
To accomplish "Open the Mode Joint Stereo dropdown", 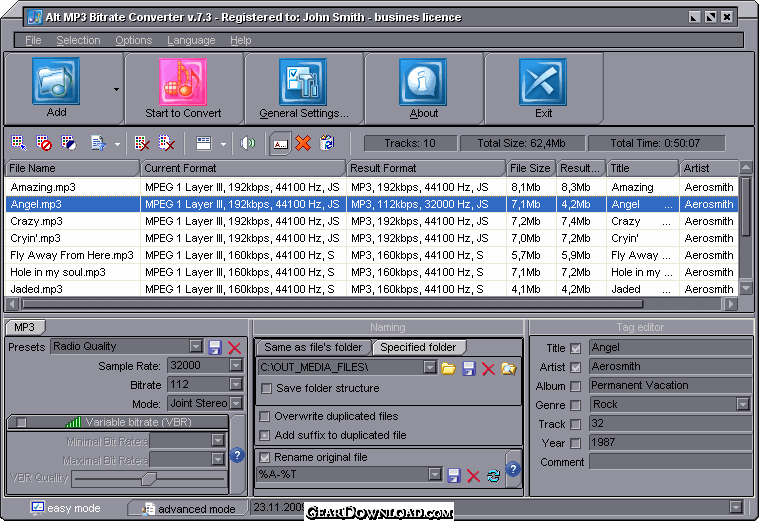I will tap(236, 403).
